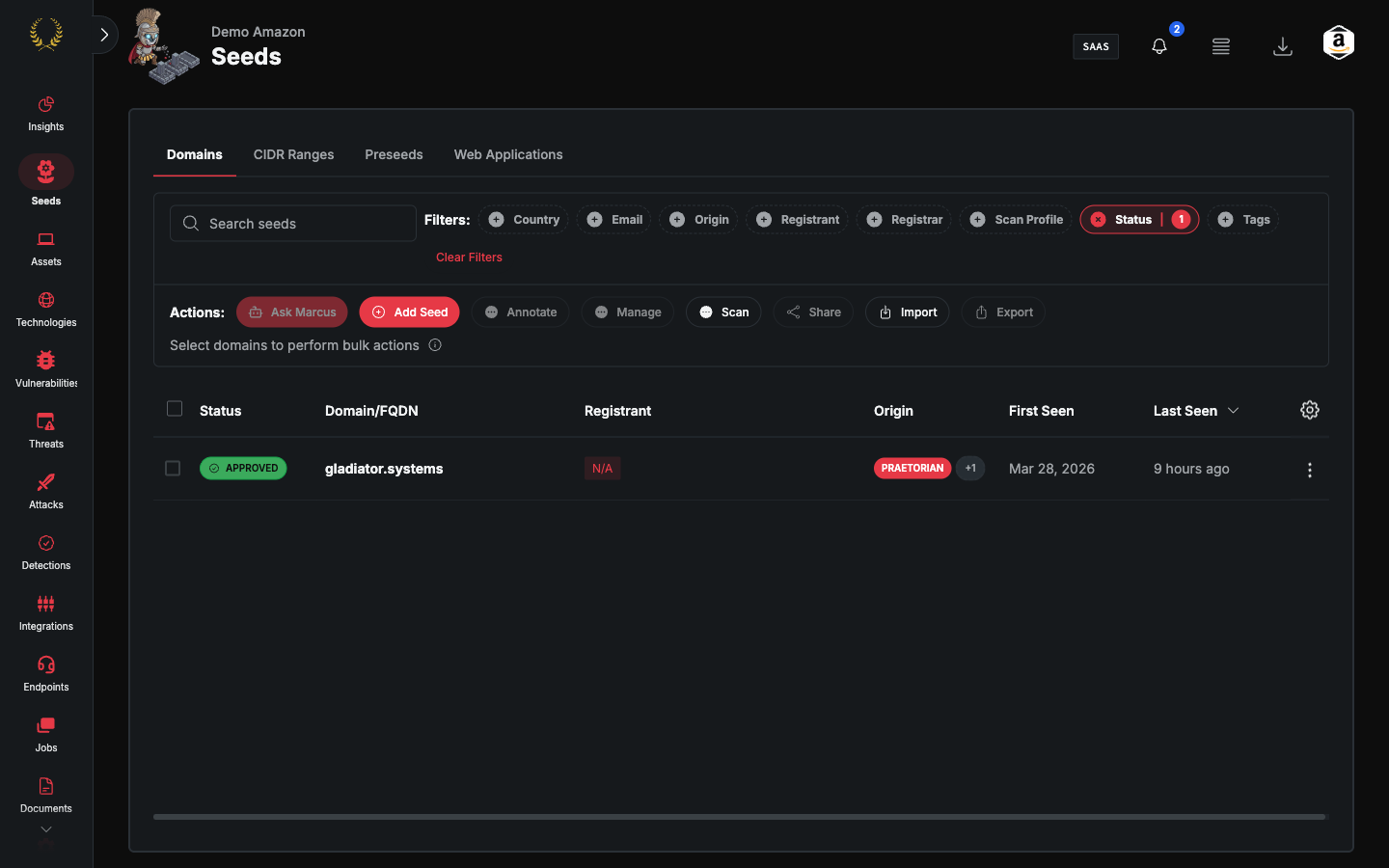Click the Export button

tap(1003, 312)
